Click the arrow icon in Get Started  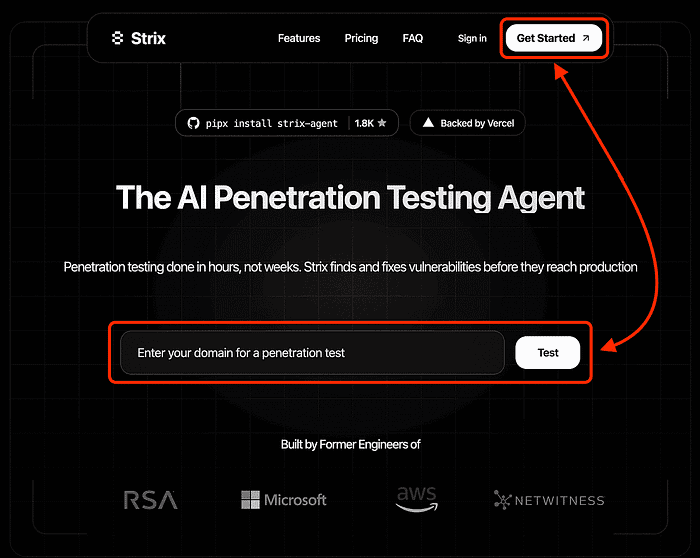pyautogui.click(x=586, y=39)
